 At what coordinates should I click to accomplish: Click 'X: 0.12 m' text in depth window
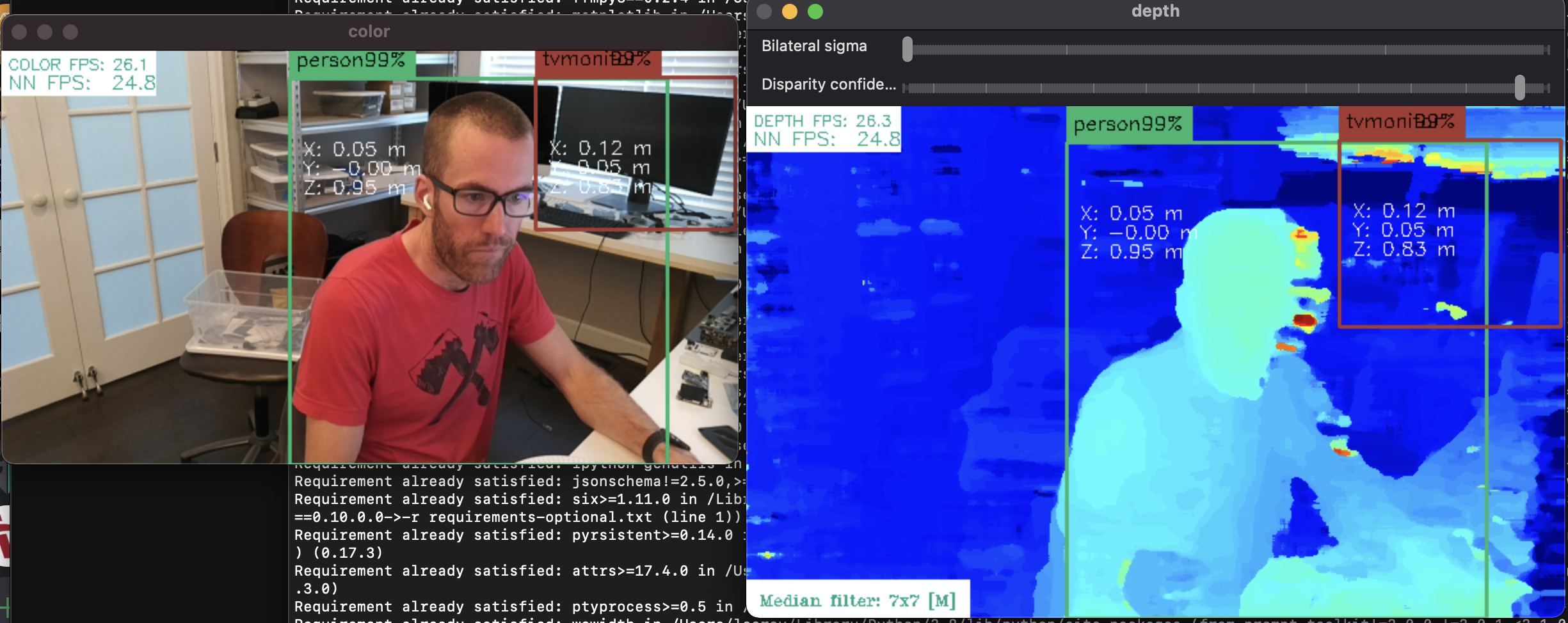(1404, 211)
